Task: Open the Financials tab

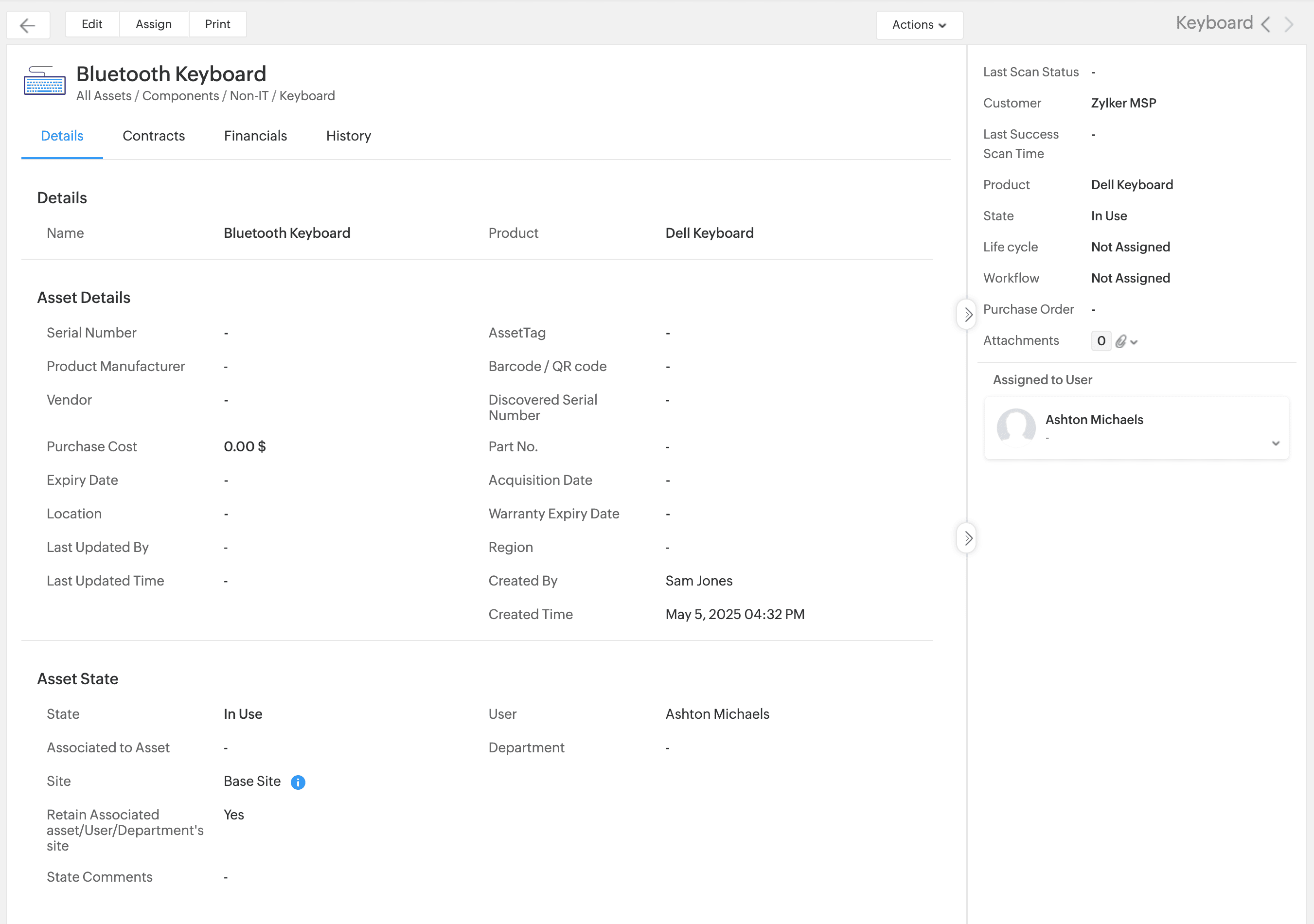Action: (255, 136)
